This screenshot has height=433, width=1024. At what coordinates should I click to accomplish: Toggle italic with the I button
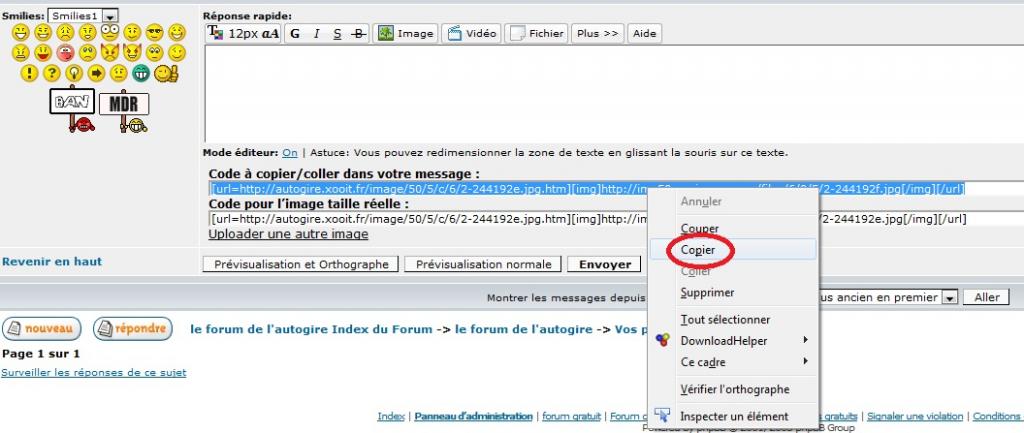point(316,34)
